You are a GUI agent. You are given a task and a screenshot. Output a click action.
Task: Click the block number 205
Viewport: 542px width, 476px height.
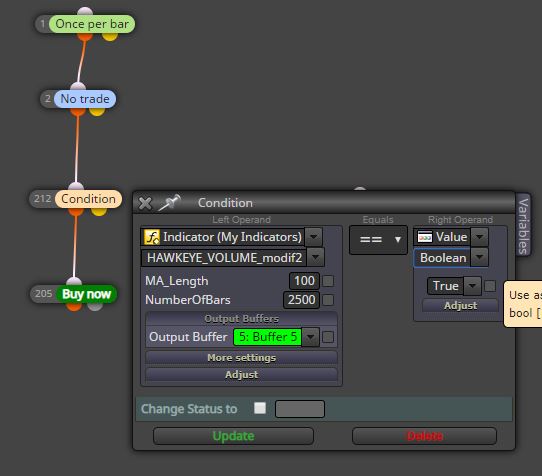(43, 294)
